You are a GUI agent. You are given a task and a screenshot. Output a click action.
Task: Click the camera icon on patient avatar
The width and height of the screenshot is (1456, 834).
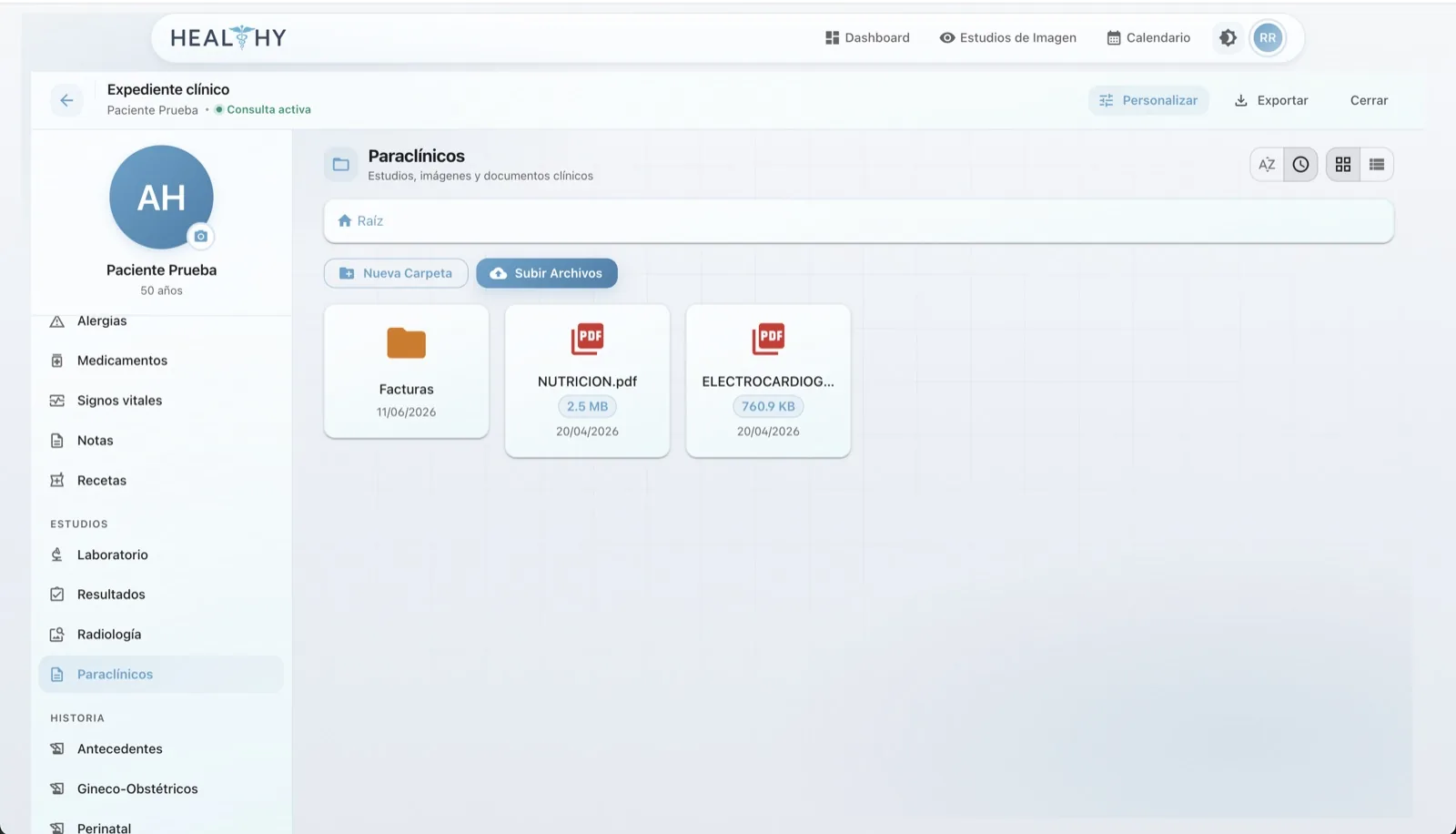click(201, 236)
